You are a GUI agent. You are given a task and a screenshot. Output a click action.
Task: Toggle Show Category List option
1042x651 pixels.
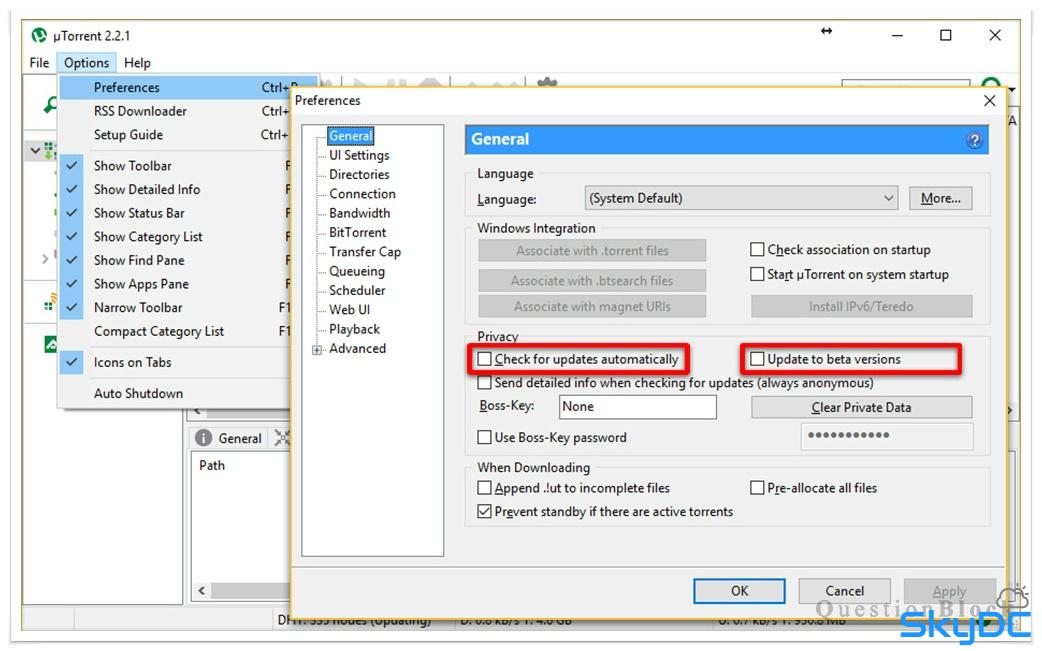(176, 237)
